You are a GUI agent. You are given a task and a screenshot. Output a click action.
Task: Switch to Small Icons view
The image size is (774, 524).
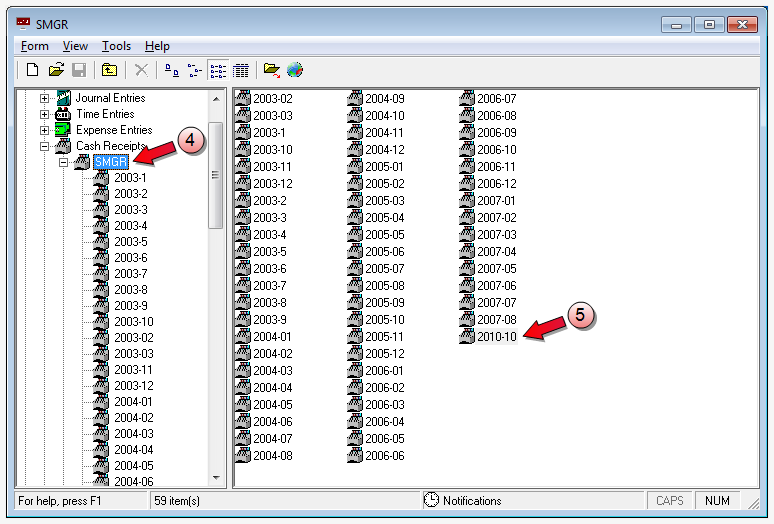tap(194, 70)
